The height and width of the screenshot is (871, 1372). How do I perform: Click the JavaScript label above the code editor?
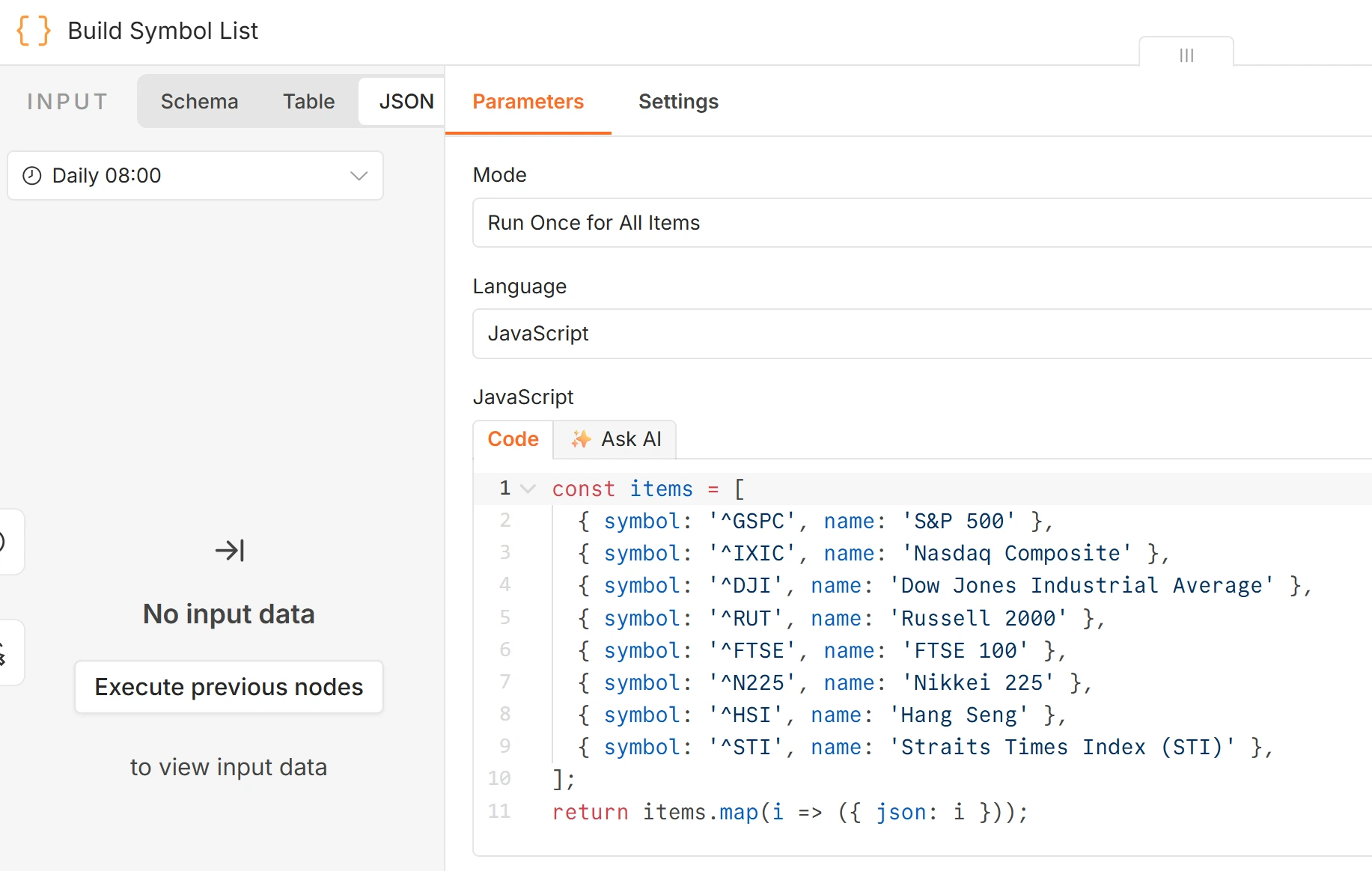(x=523, y=397)
